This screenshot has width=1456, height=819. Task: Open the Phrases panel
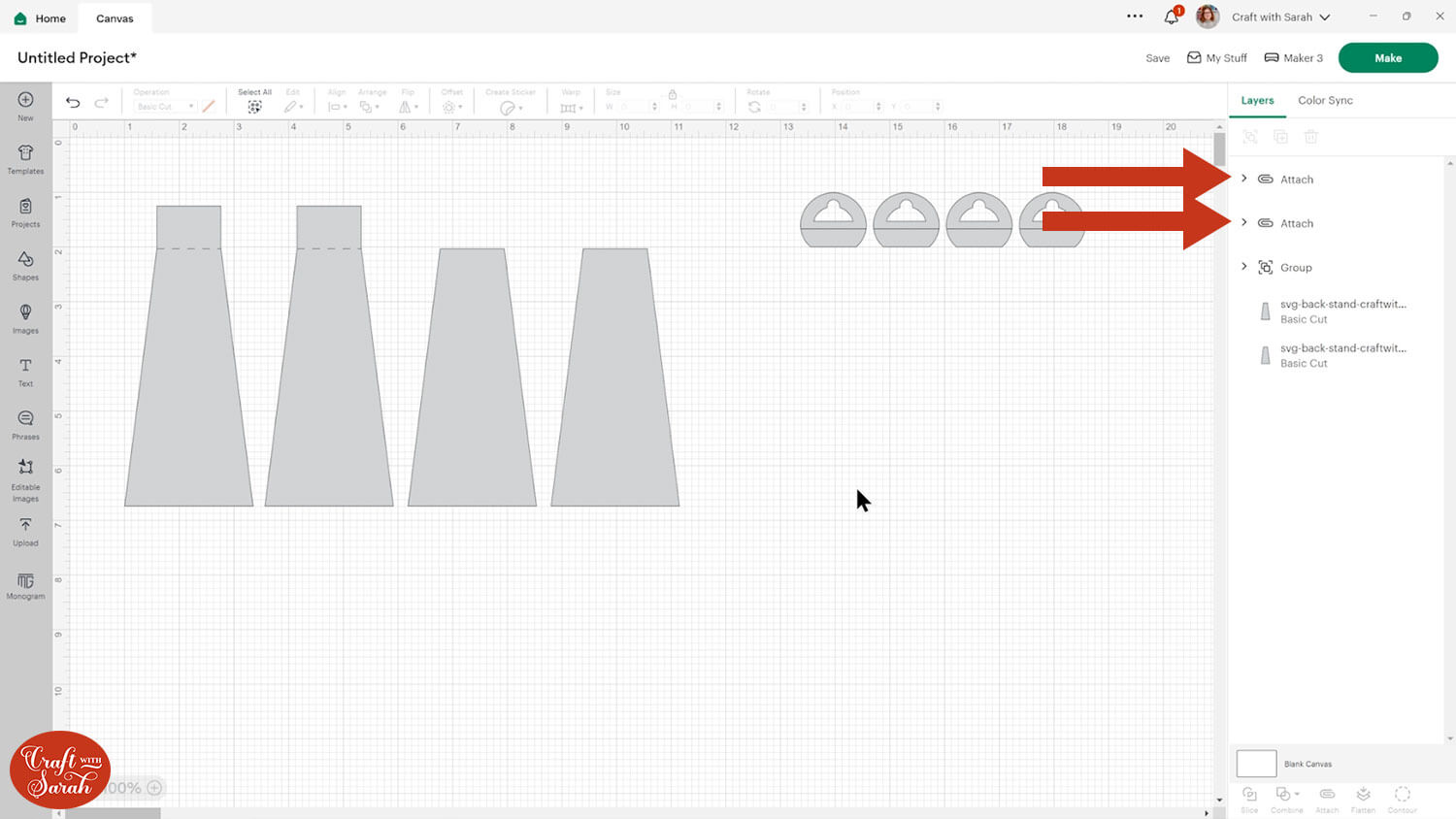pyautogui.click(x=25, y=425)
